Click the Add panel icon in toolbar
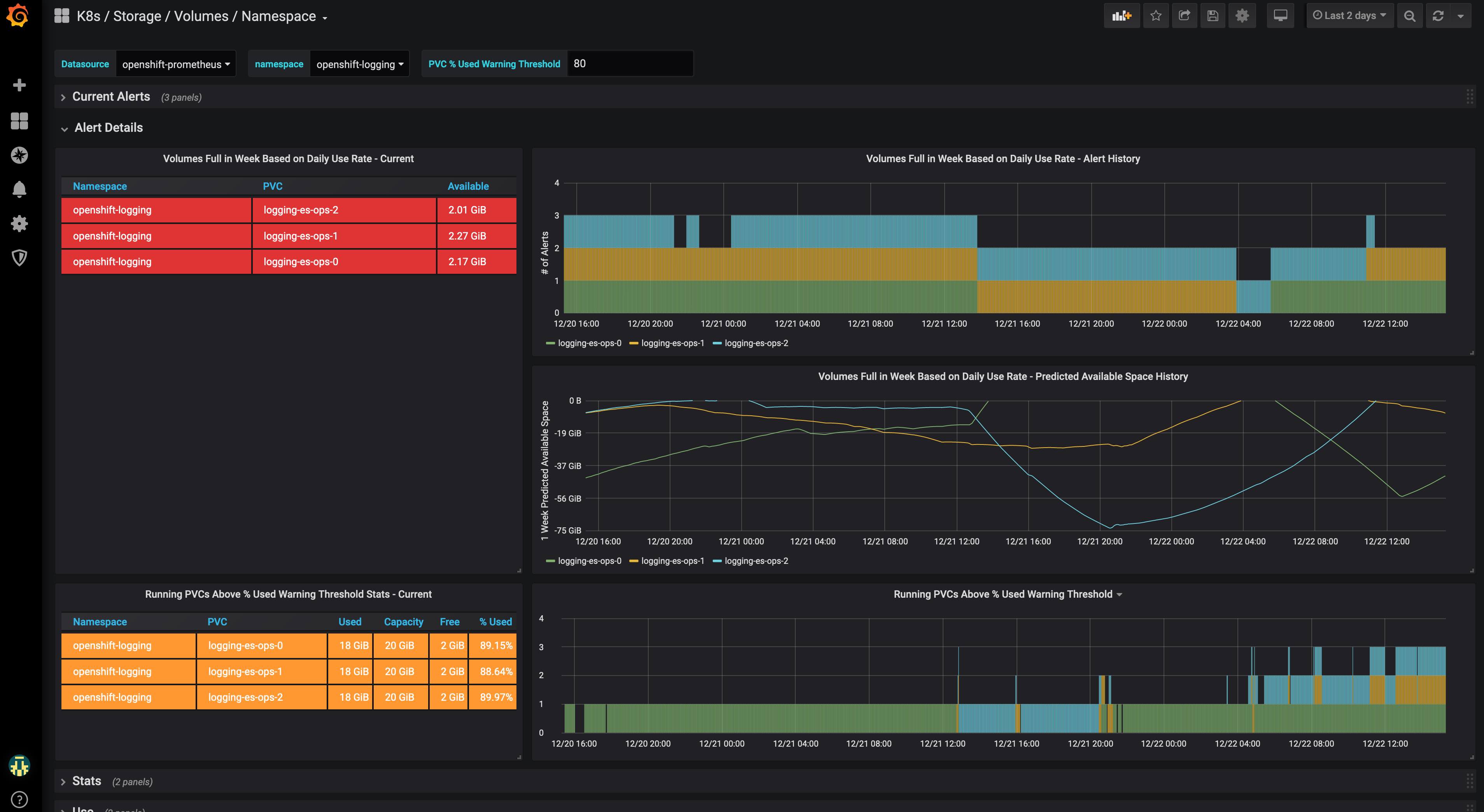This screenshot has width=1484, height=812. 1121,16
